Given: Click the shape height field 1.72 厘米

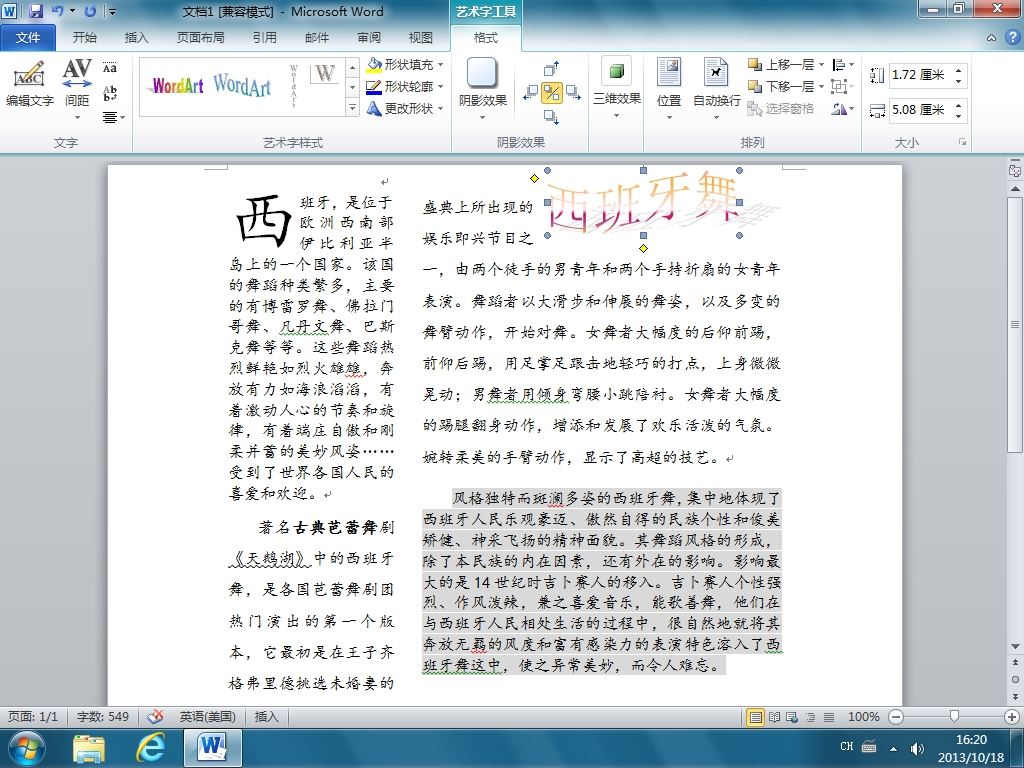Looking at the screenshot, I should 920,75.
